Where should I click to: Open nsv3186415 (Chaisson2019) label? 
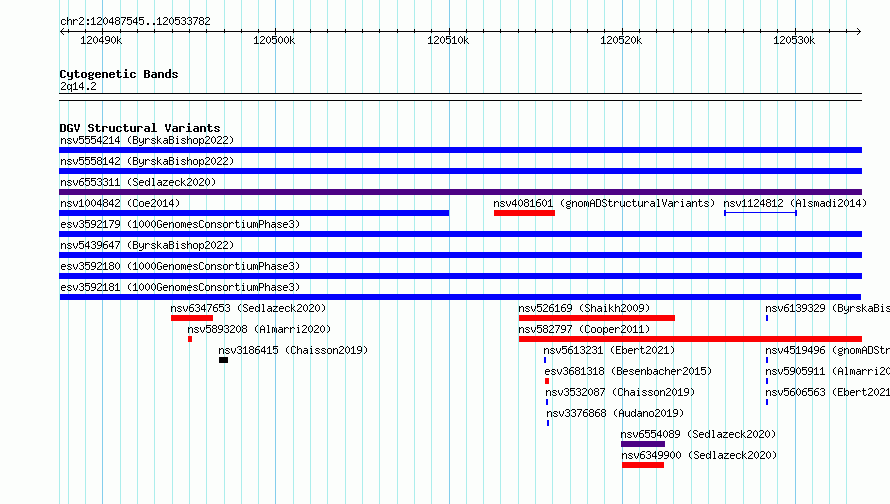293,350
